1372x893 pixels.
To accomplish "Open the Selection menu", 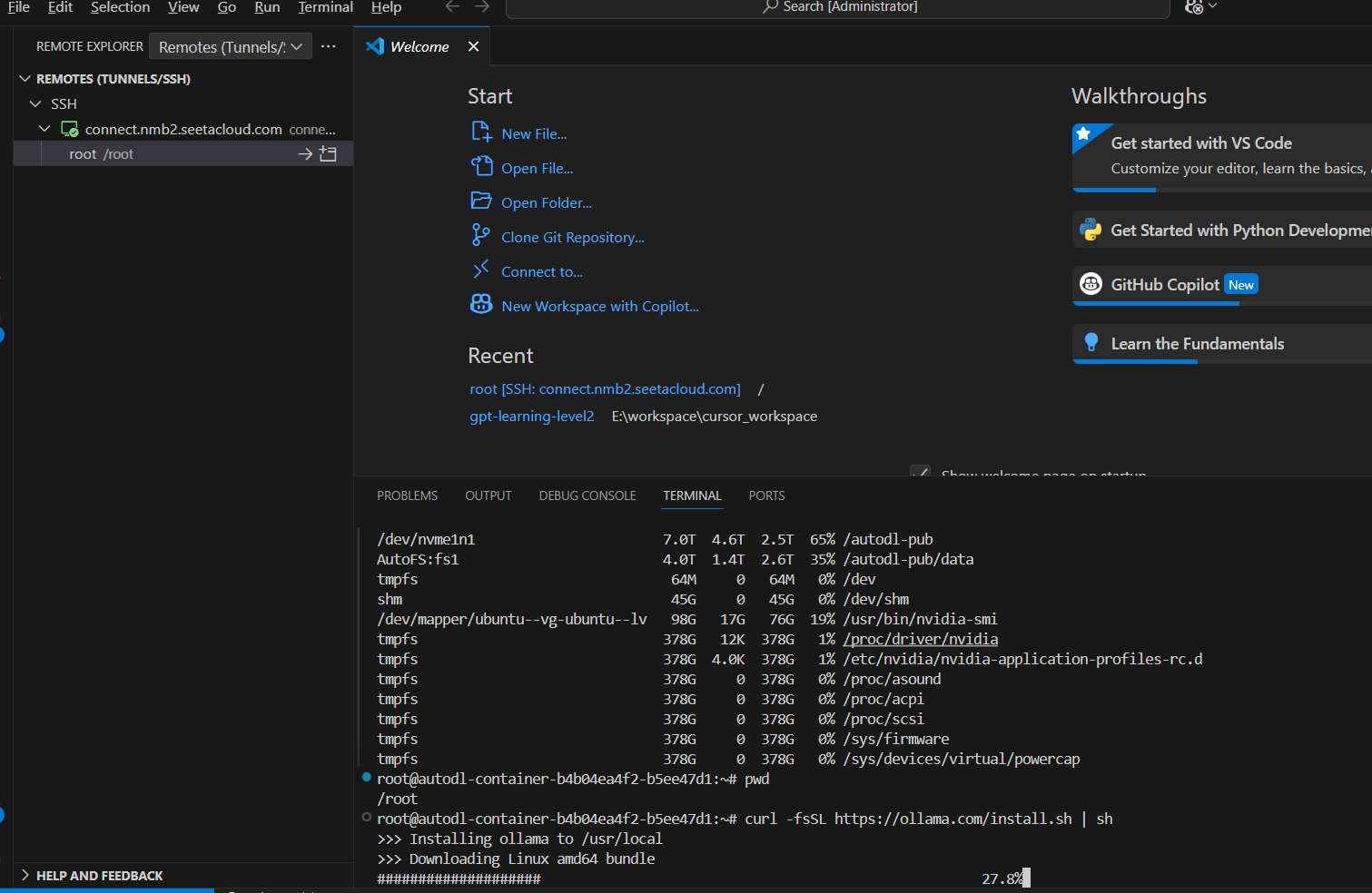I will 120,7.
